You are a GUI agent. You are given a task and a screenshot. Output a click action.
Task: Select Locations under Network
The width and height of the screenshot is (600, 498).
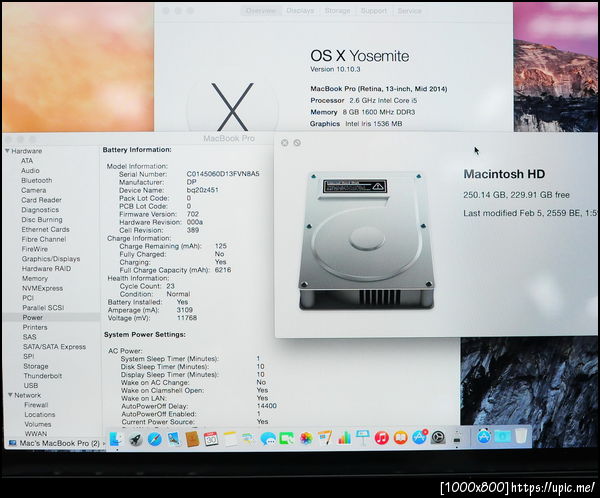pos(40,415)
